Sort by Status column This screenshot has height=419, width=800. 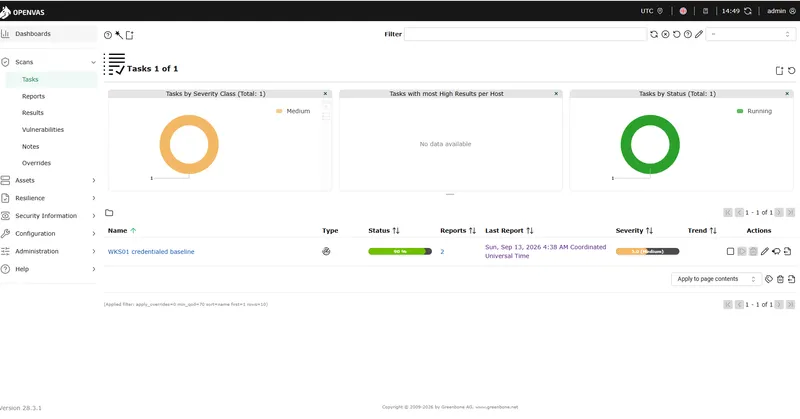tap(384, 231)
